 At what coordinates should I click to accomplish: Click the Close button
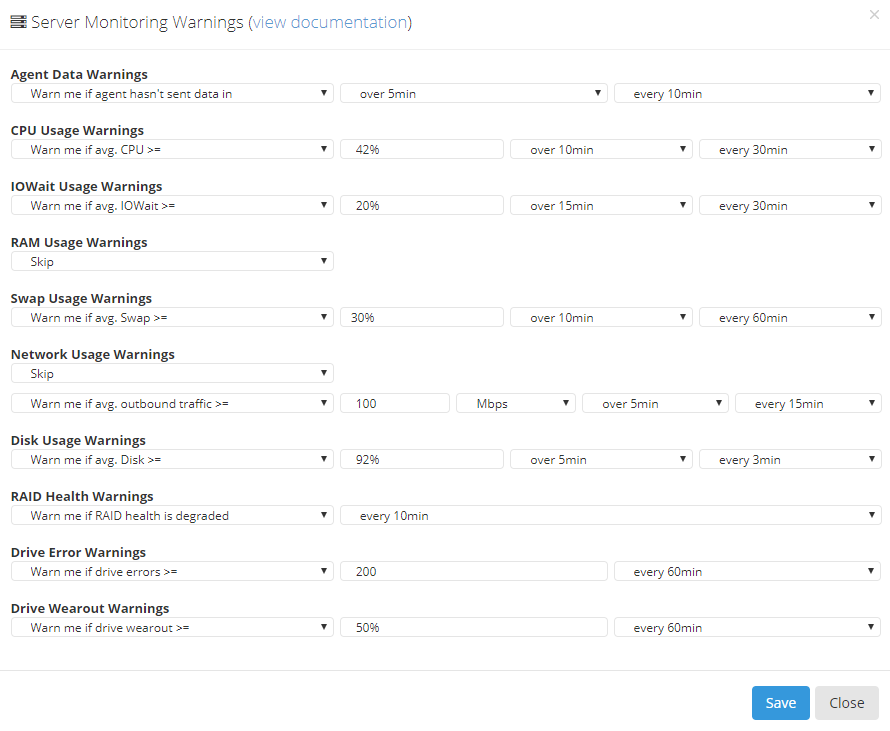pyautogui.click(x=846, y=703)
